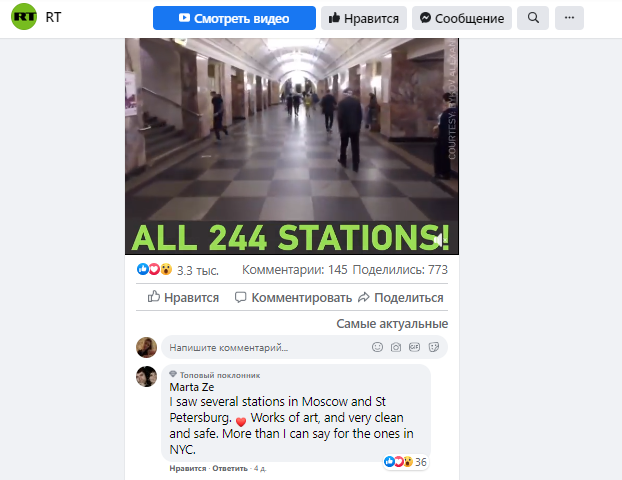
Task: Reply to Marta Ze's comment via Ответить
Action: [x=230, y=468]
